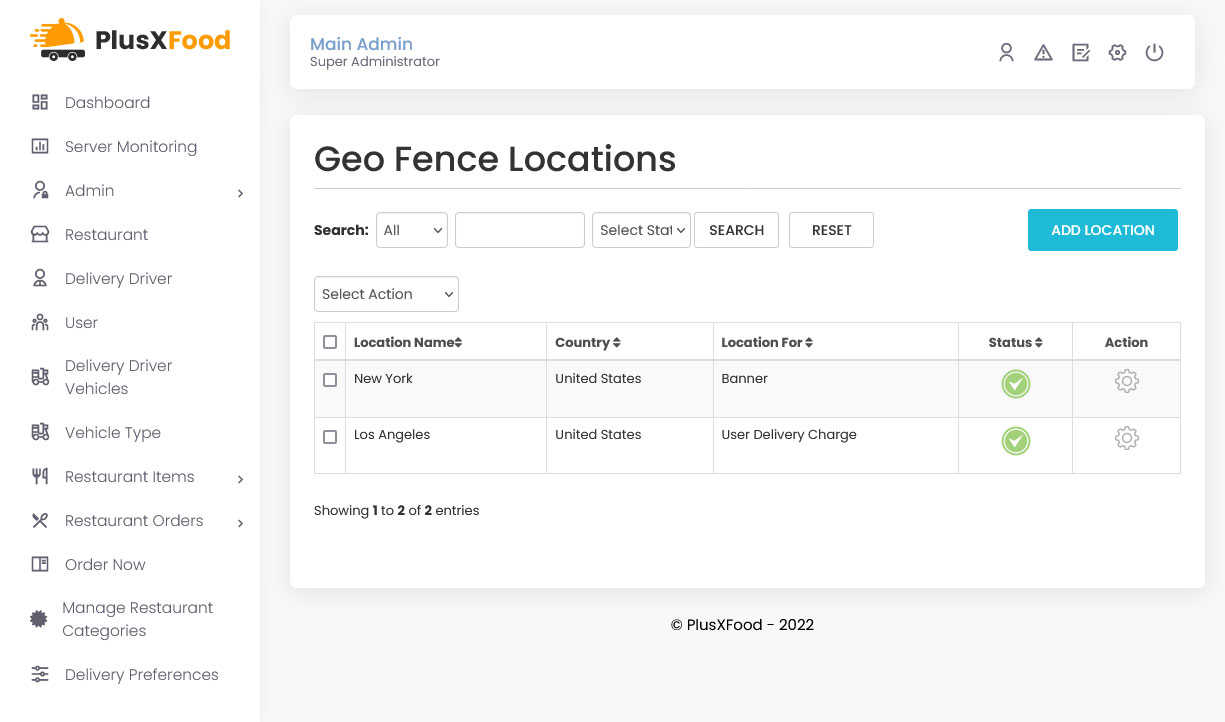Click the PlusXFood logo
Image resolution: width=1225 pixels, height=722 pixels.
130,40
